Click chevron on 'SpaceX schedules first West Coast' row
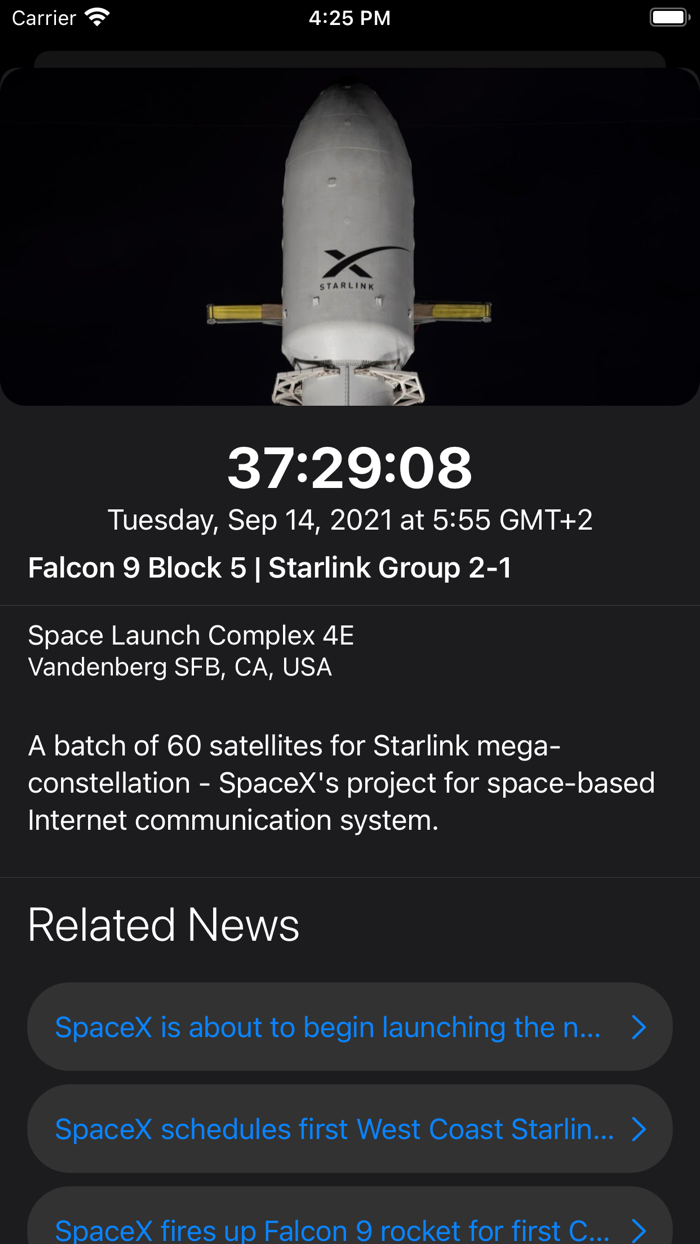Screen dimensions: 700x1244 639,1129
